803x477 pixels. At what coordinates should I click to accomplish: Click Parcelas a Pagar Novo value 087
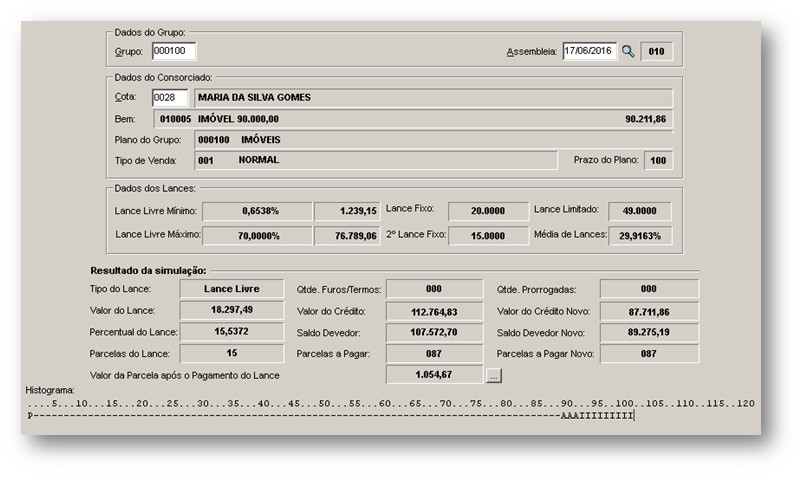click(649, 354)
